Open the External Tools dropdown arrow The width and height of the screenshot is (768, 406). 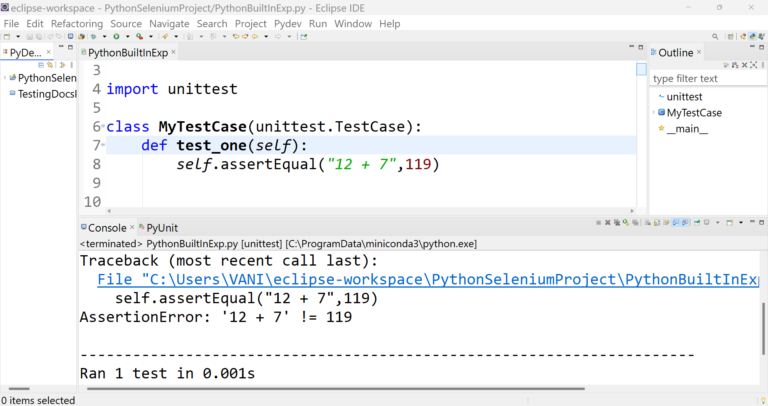pos(151,36)
